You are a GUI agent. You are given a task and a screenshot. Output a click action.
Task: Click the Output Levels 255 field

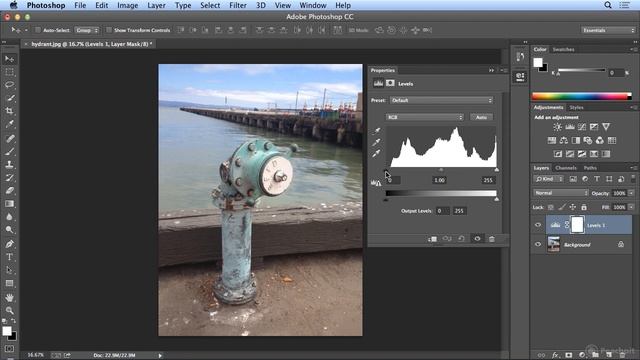[x=459, y=211]
